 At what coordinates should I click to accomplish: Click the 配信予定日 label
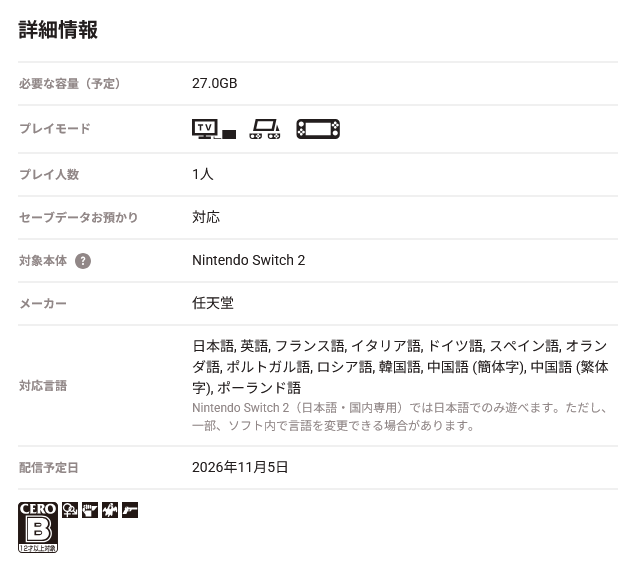[49, 468]
